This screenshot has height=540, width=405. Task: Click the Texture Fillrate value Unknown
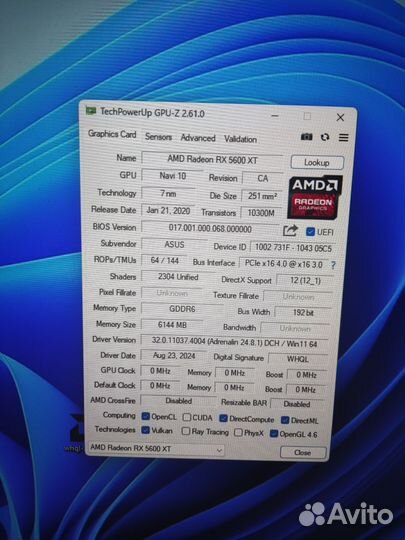[x=298, y=296]
